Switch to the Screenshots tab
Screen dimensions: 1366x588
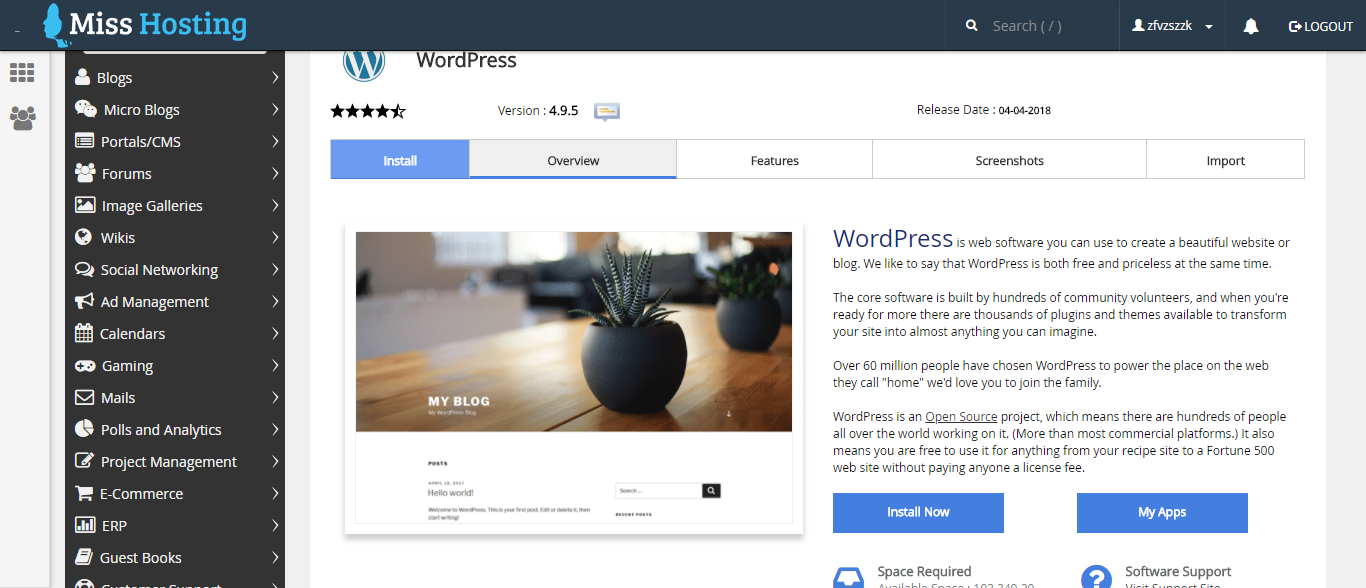click(x=1010, y=160)
